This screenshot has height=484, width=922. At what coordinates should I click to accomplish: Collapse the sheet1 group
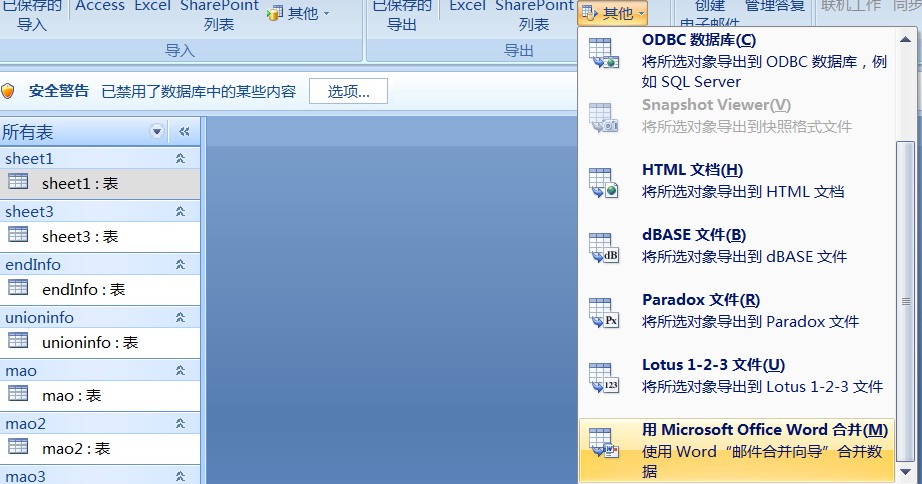181,158
